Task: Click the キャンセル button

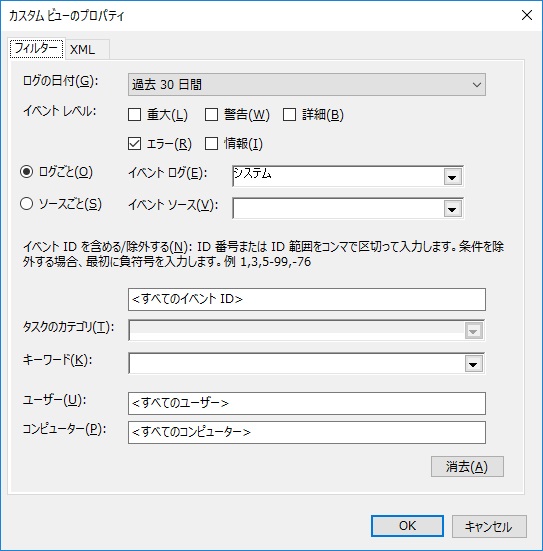Action: (x=489, y=526)
